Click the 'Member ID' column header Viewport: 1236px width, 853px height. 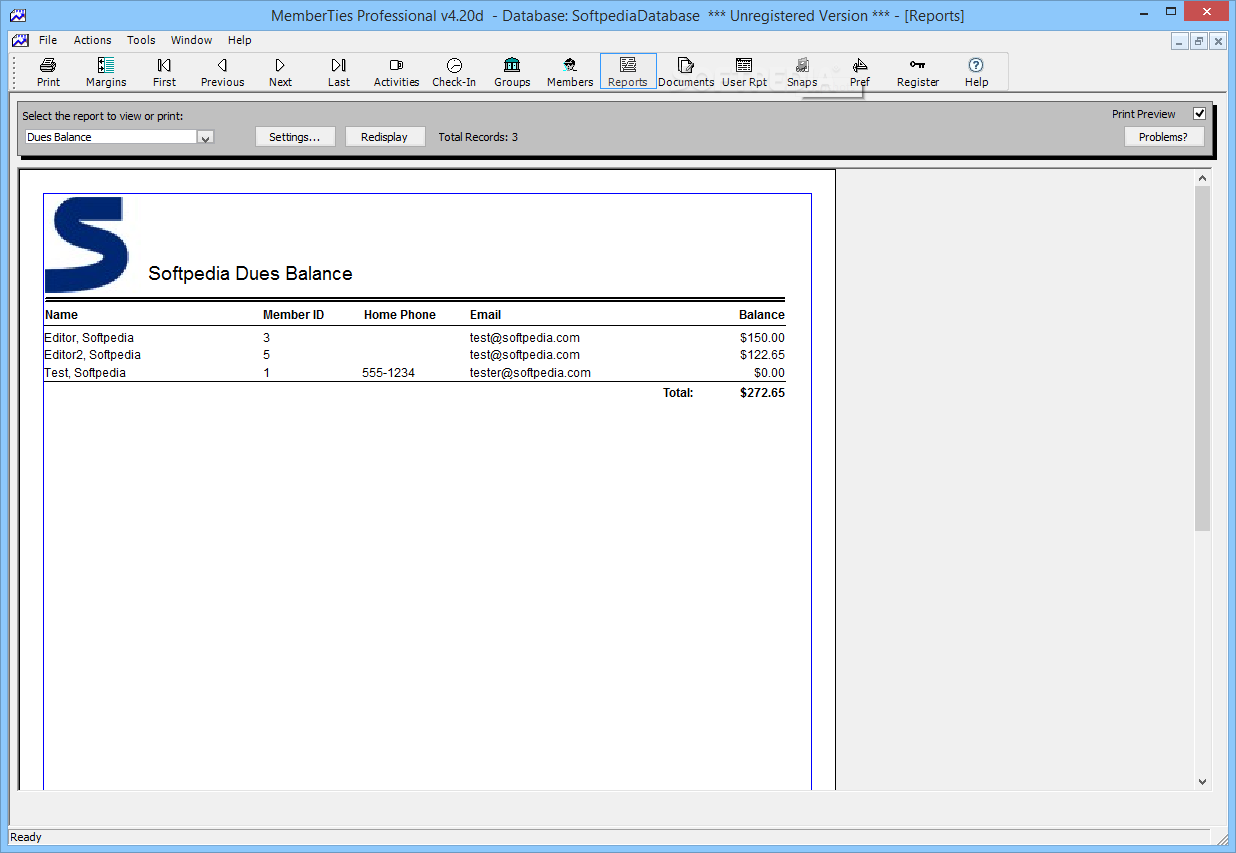[x=294, y=315]
